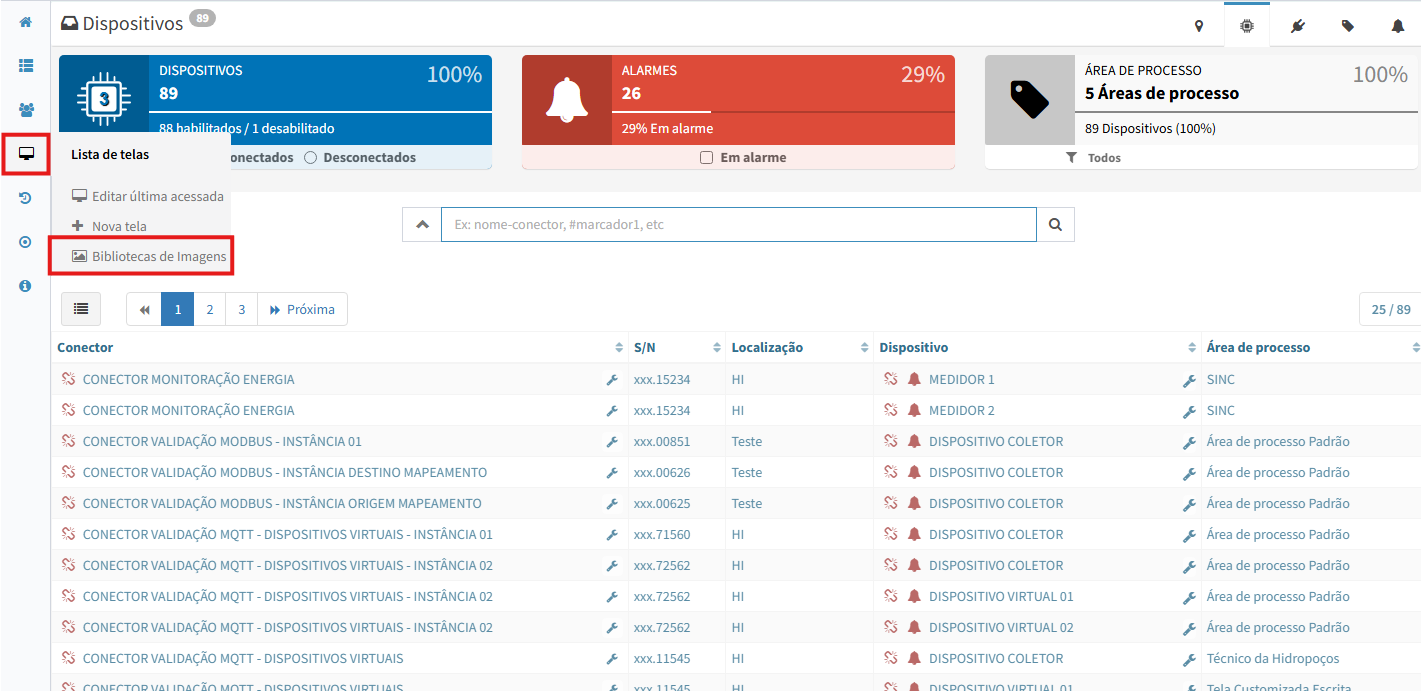Open the monitor screens sidebar icon
Screen dimensions: 1421x691
(26, 154)
